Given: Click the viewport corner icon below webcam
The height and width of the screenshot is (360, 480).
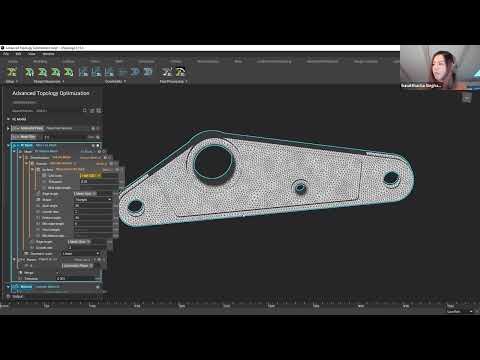Looking at the screenshot, I should click(467, 98).
